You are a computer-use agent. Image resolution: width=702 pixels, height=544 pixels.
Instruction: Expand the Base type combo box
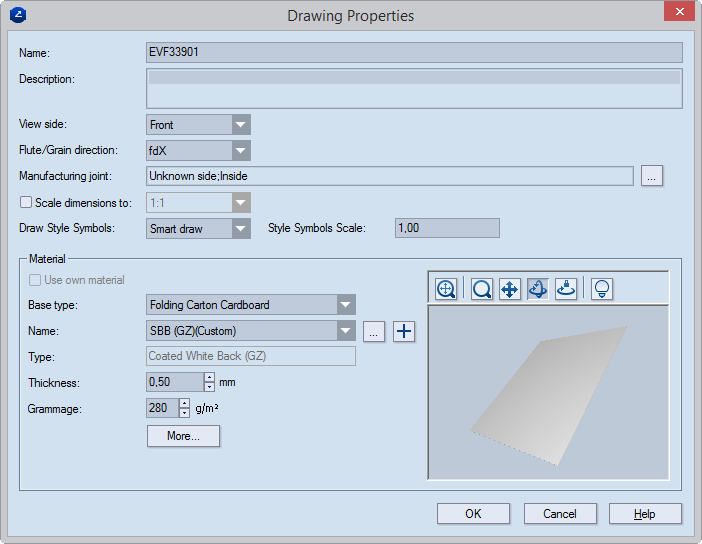click(346, 305)
